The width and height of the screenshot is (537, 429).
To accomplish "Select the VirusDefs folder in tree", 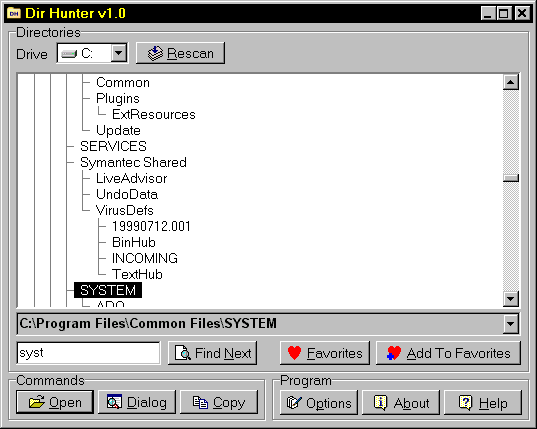I will [125, 210].
